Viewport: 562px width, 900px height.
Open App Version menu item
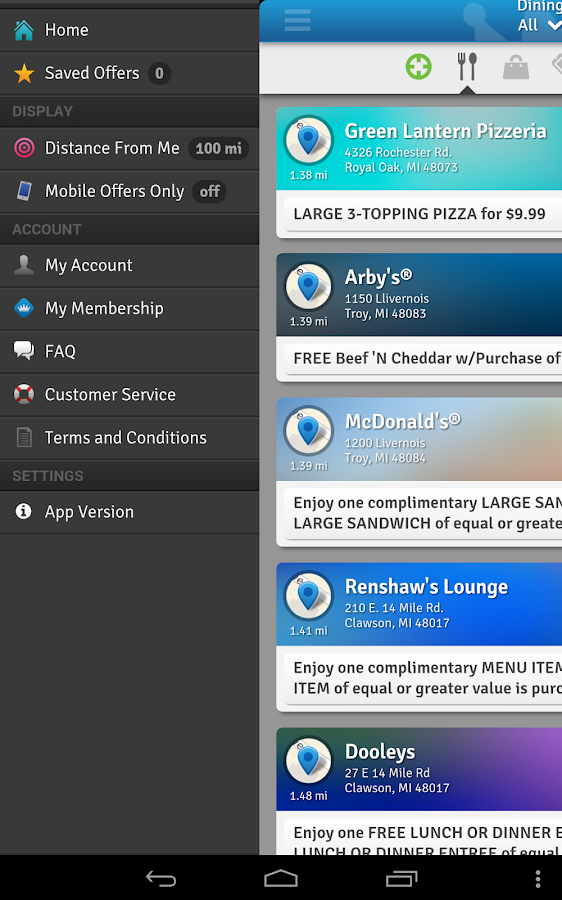[x=129, y=511]
